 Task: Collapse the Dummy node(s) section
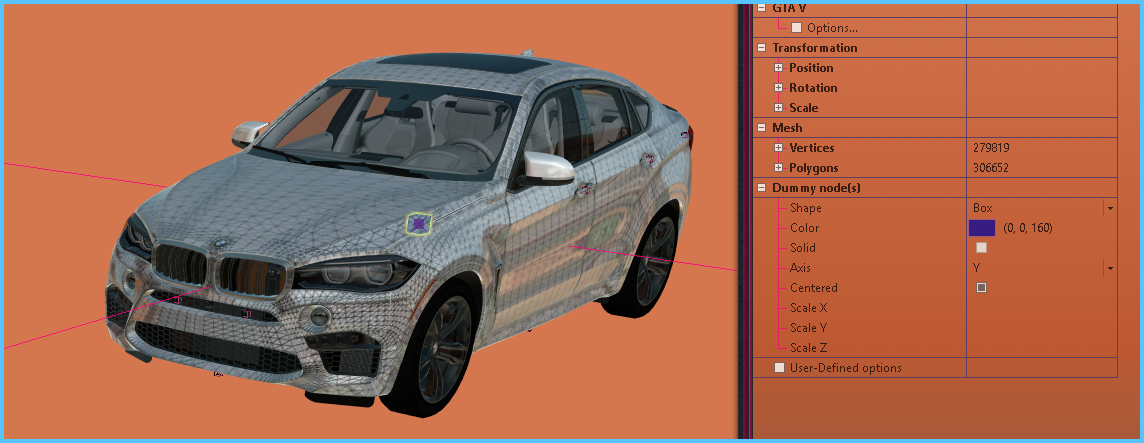[x=762, y=188]
